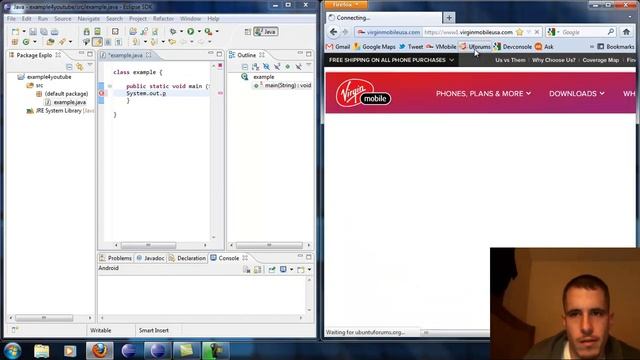Open the Package Explorer view menu triangle
The height and width of the screenshot is (360, 640).
pyautogui.click(x=90, y=65)
